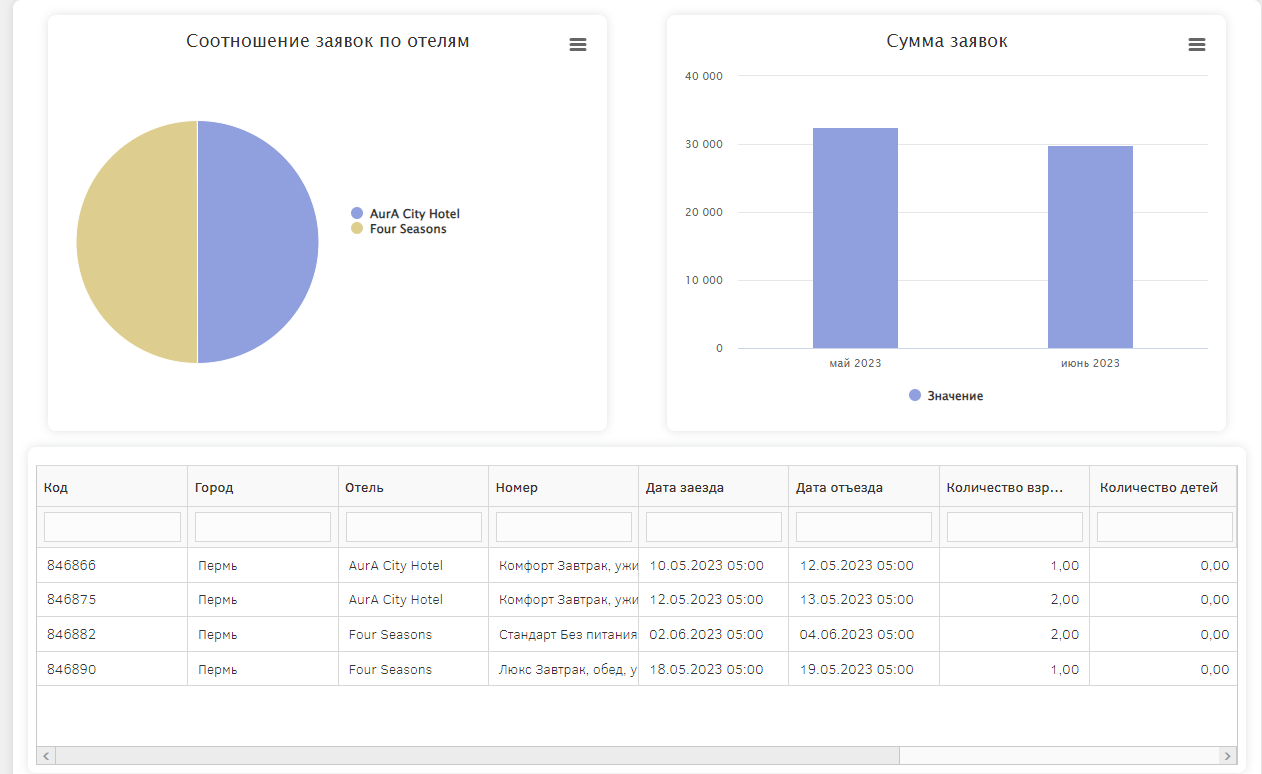Select the row with code 846875

(636, 599)
